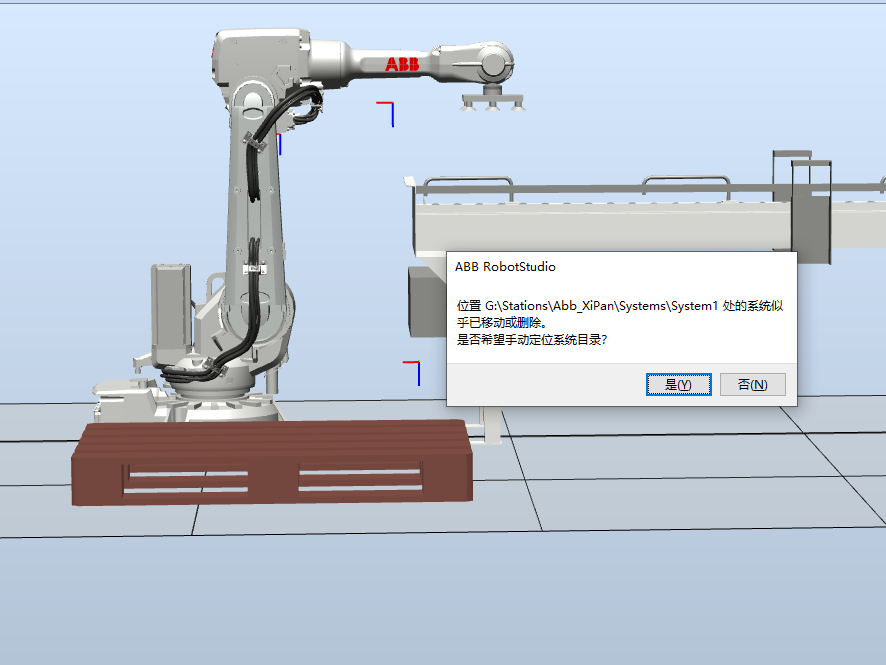Select the grey motor housing beside robot

point(170,310)
